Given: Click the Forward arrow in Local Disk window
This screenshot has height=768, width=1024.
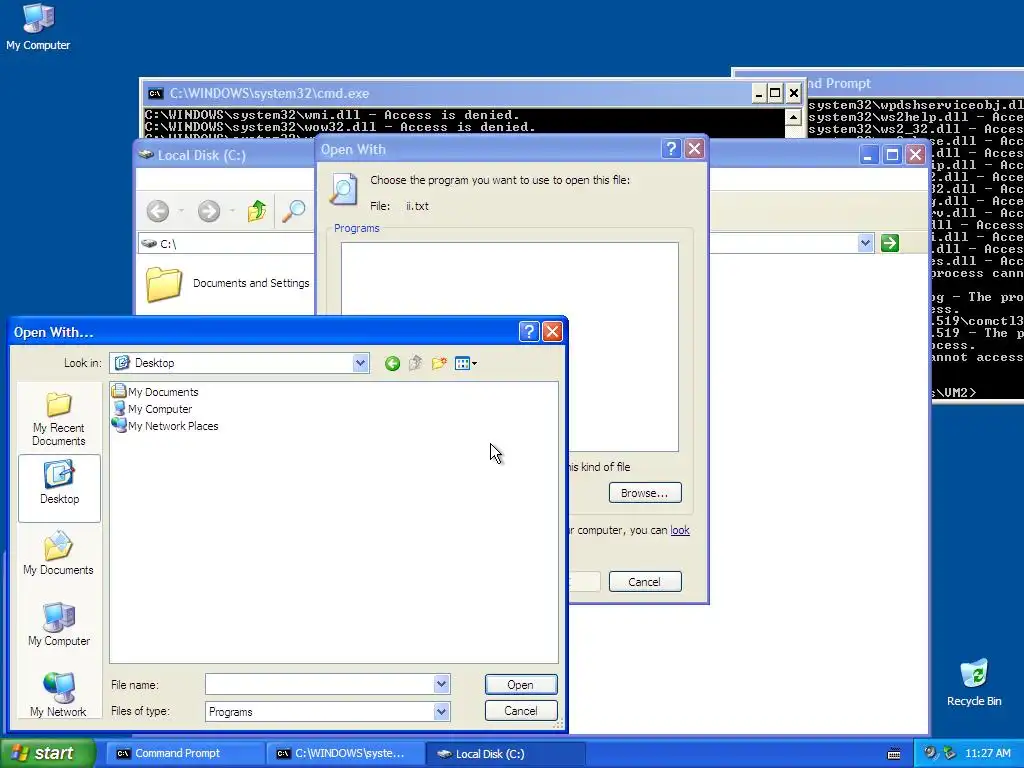Looking at the screenshot, I should pyautogui.click(x=209, y=211).
